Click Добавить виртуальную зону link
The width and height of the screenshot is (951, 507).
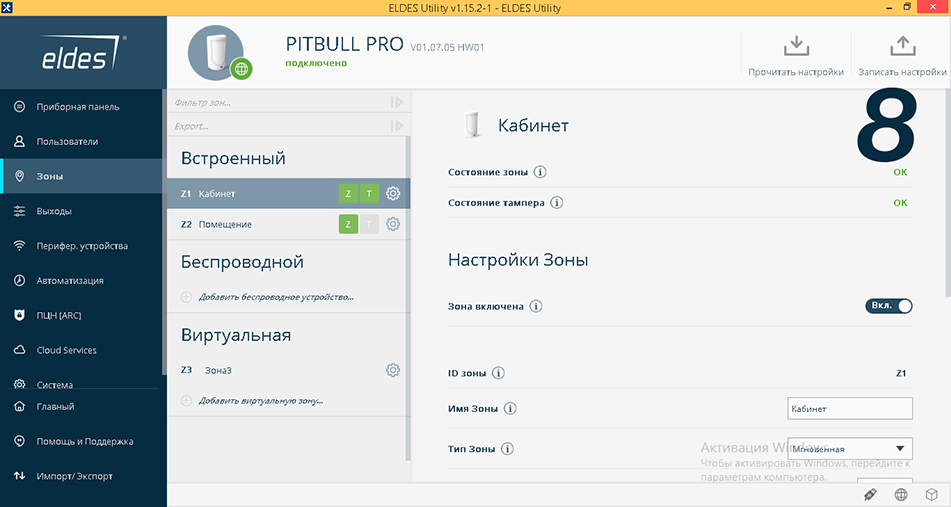click(x=261, y=400)
